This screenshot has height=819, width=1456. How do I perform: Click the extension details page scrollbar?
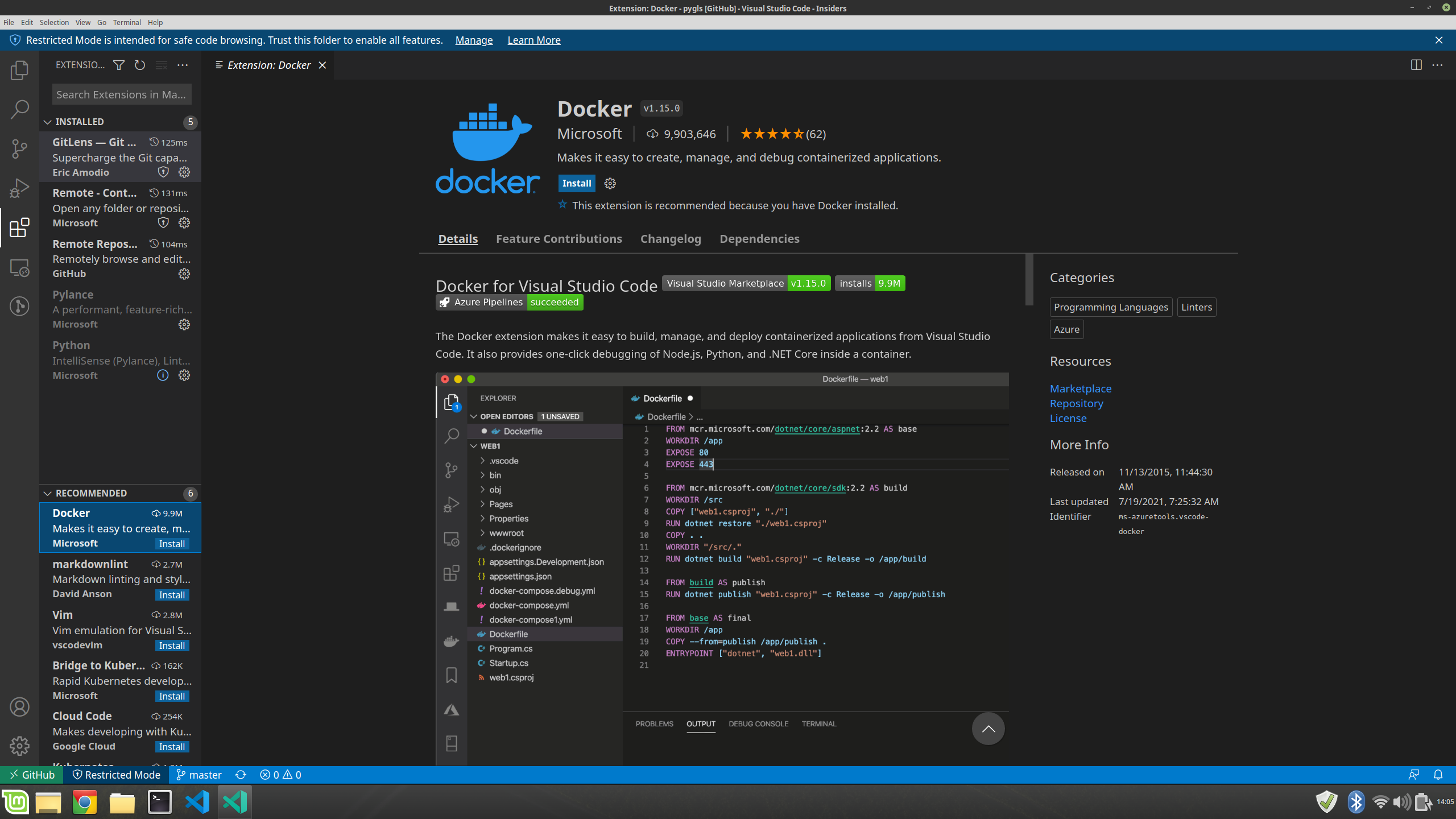[1029, 280]
